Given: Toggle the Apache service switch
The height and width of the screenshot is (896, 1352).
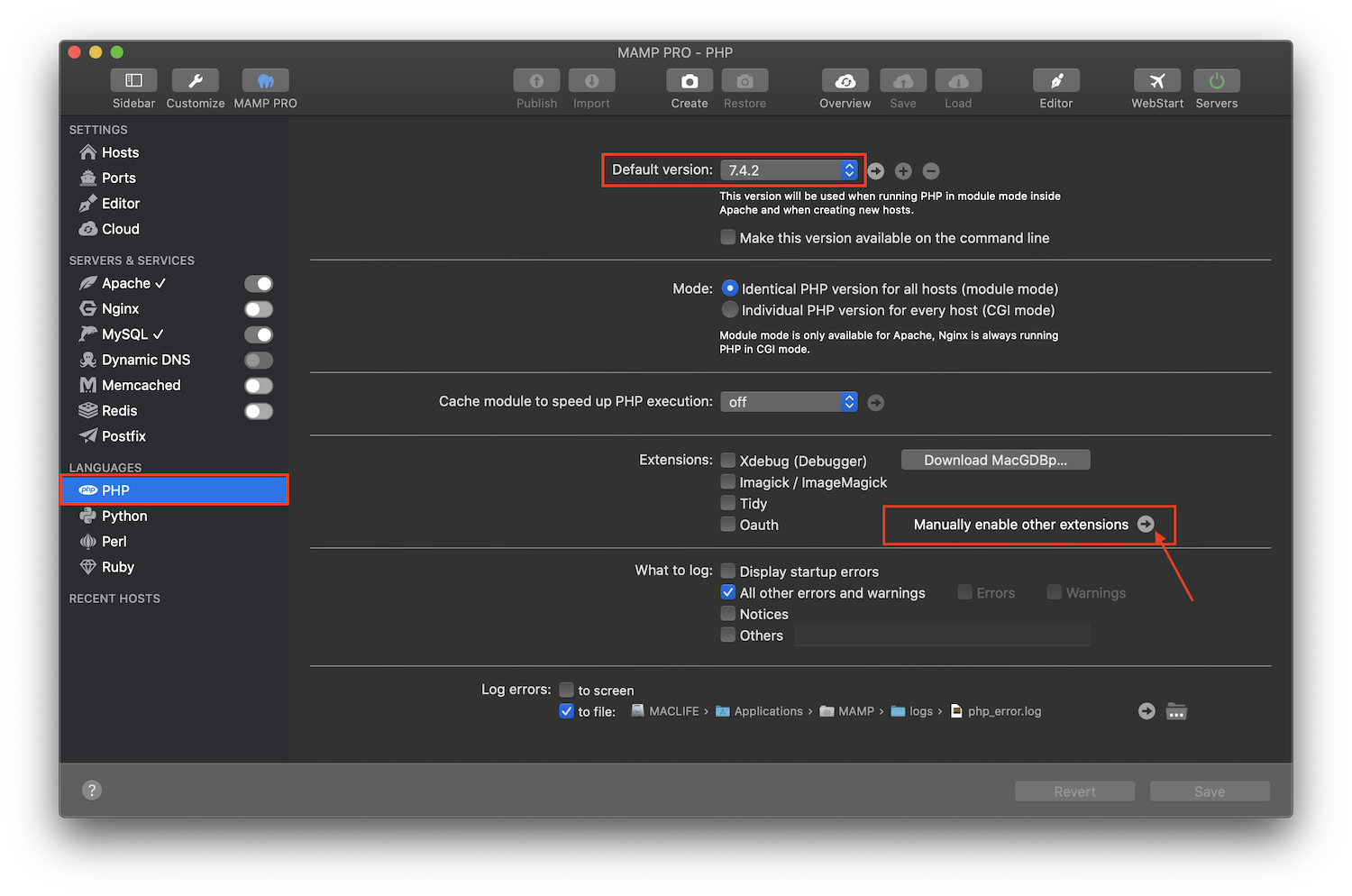Looking at the screenshot, I should [x=259, y=283].
